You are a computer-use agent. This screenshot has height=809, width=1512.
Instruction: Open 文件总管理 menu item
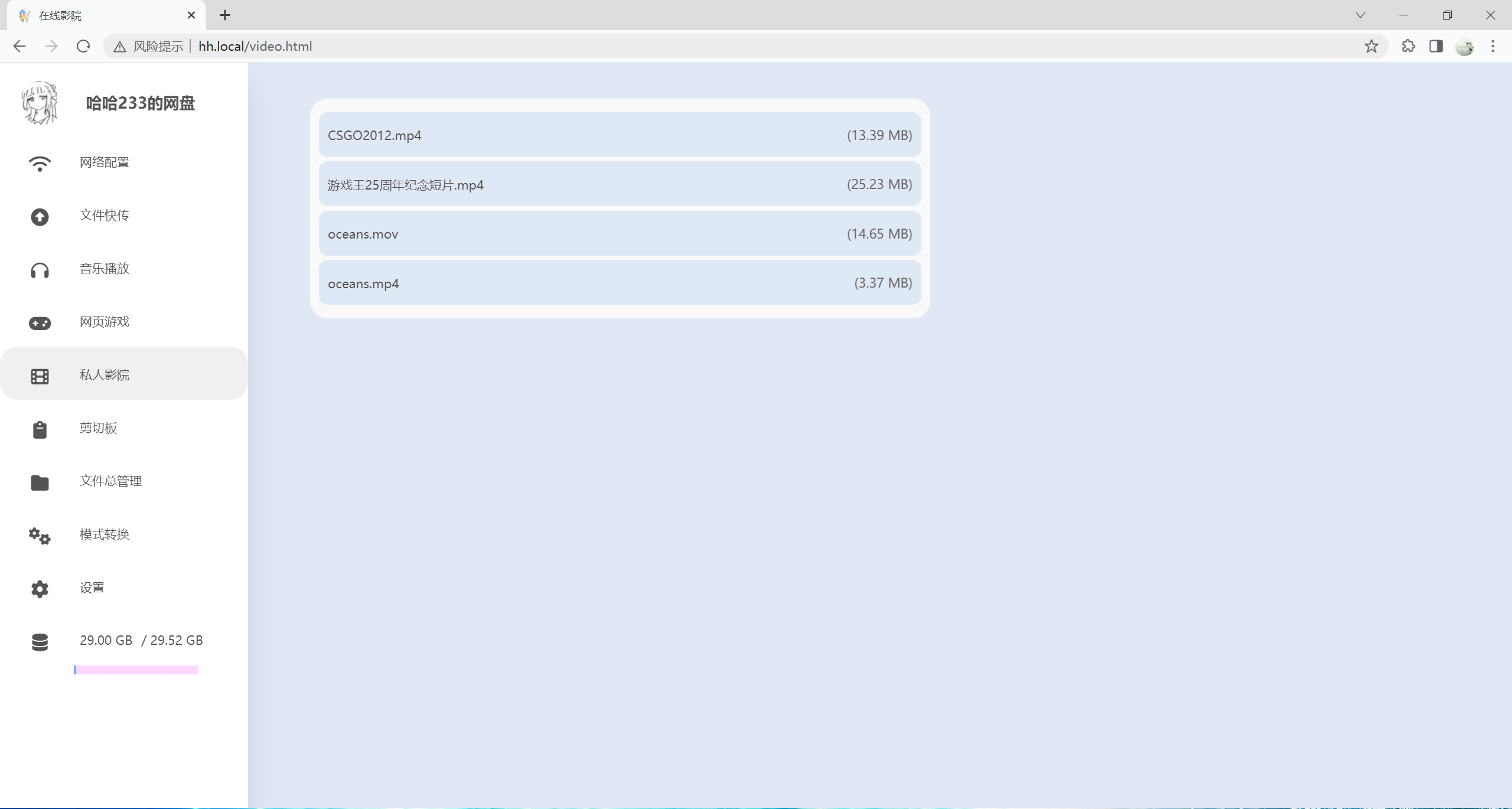click(110, 481)
